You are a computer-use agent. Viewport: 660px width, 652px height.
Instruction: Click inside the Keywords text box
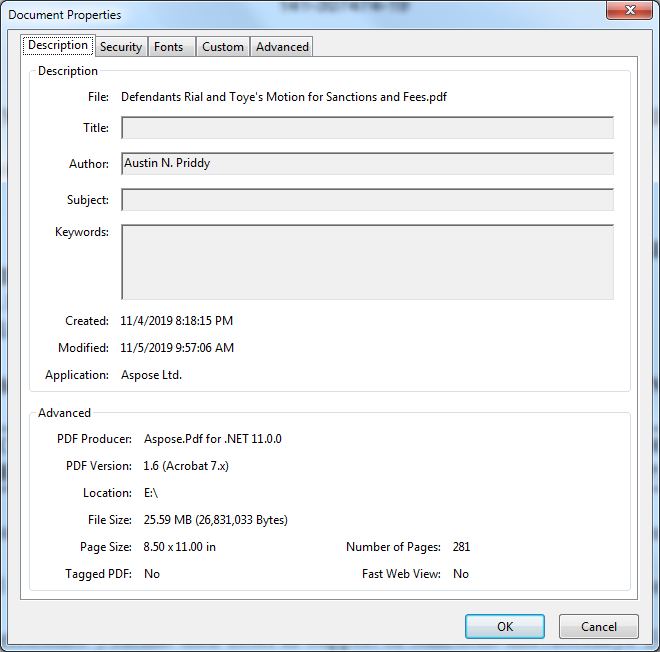pos(367,262)
